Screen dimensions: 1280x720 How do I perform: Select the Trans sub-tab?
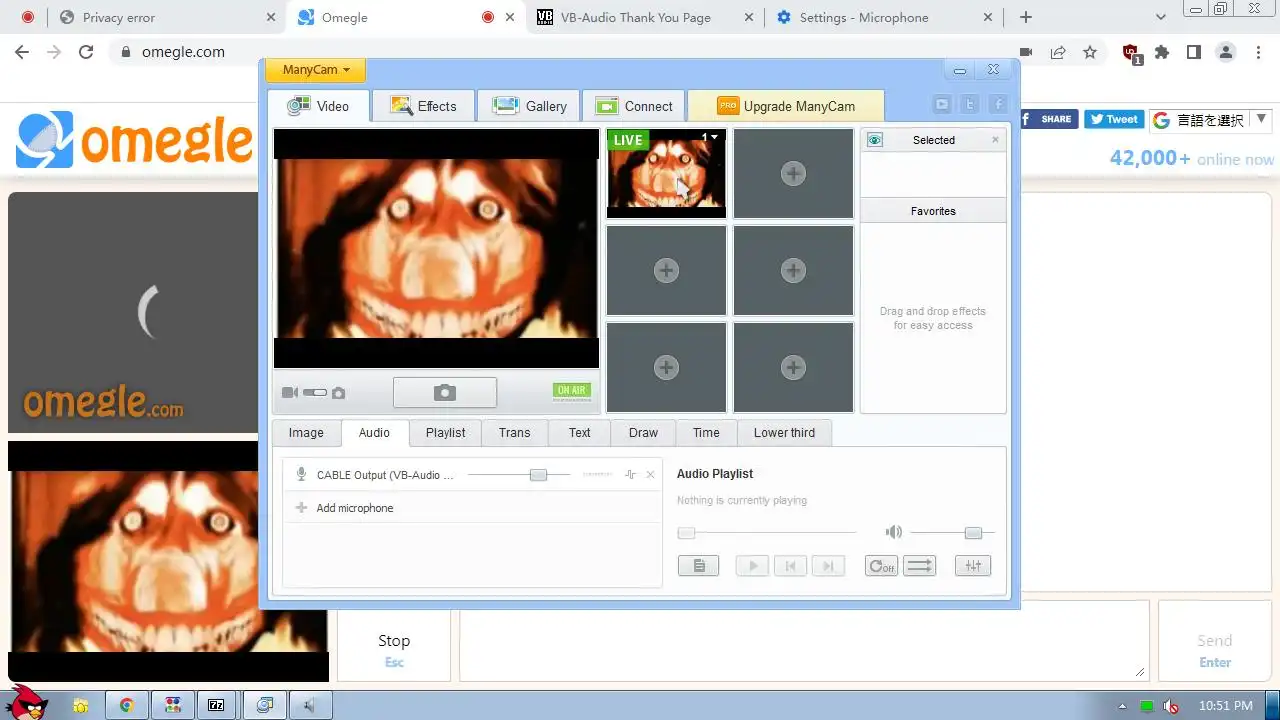click(x=514, y=433)
